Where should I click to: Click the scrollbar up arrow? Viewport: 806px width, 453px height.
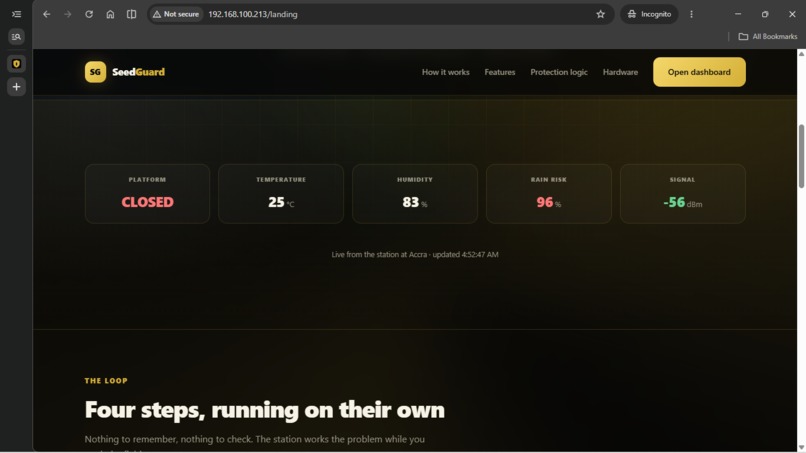(x=801, y=53)
